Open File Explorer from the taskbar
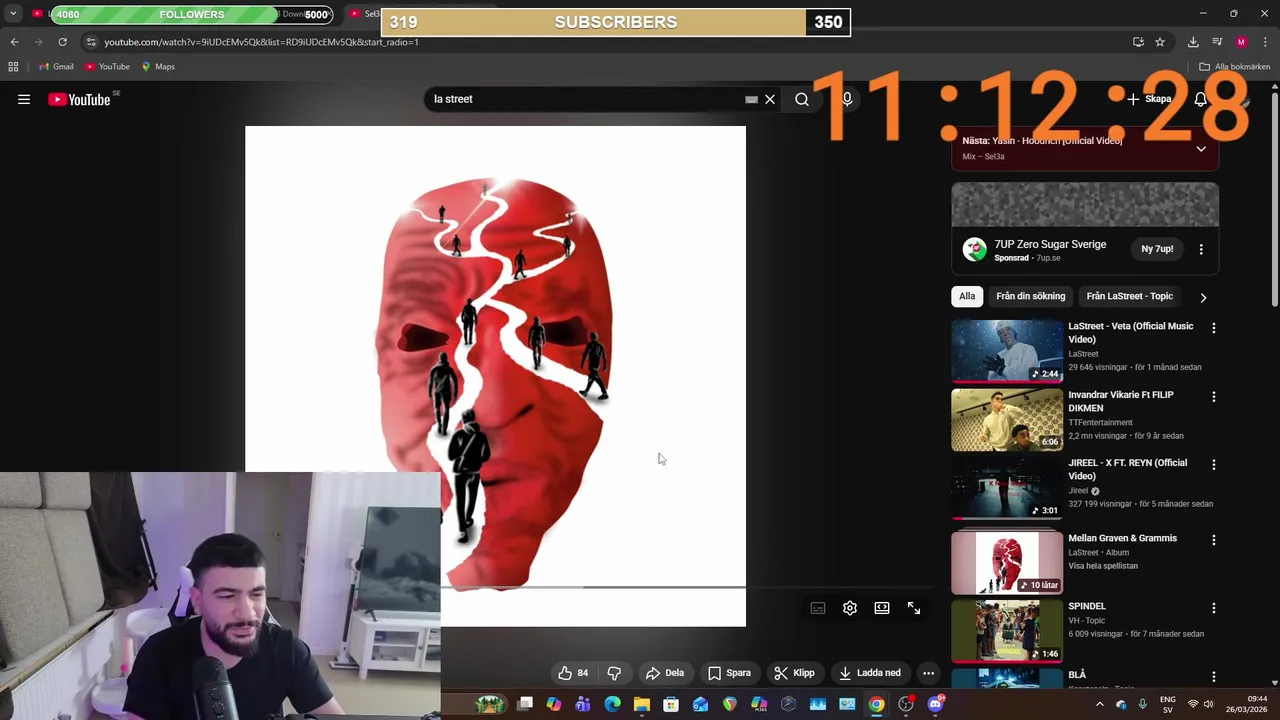 point(642,704)
